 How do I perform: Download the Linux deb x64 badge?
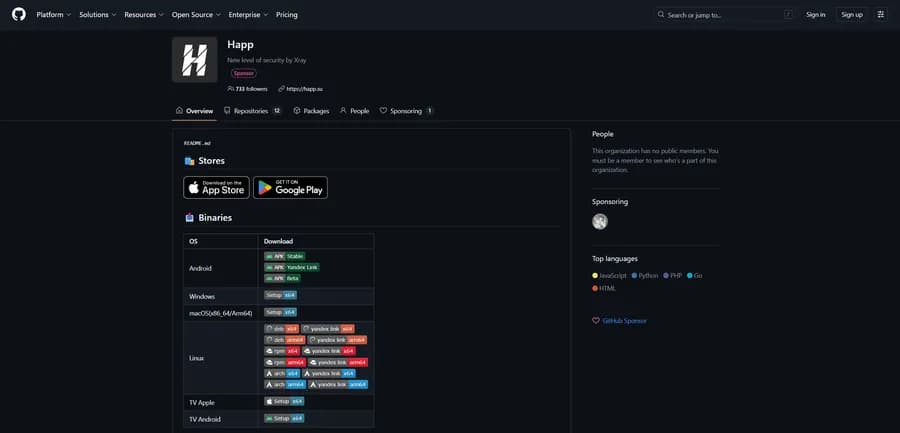[x=282, y=329]
